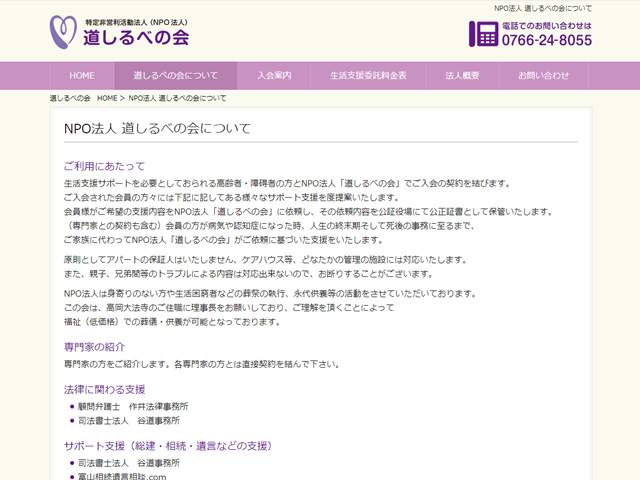Click line starting また、親子、兄弟間等のトラブル
Viewport: 640px width, 480px height.
tap(249, 274)
